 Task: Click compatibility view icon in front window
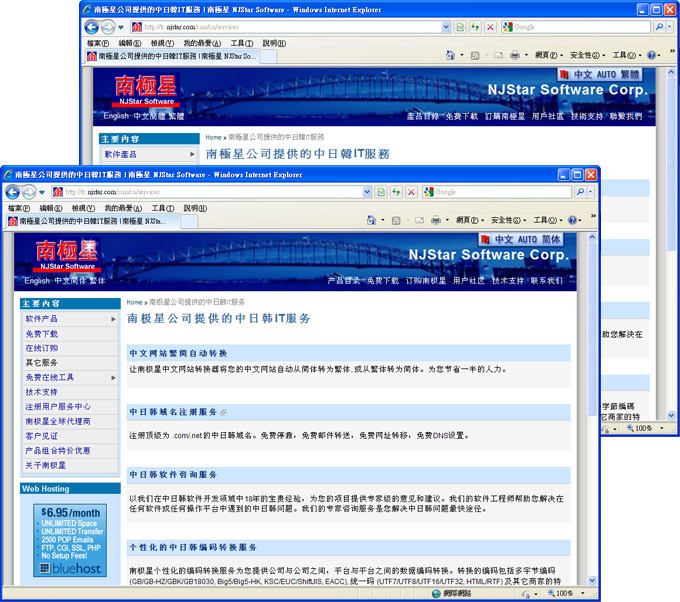click(381, 192)
